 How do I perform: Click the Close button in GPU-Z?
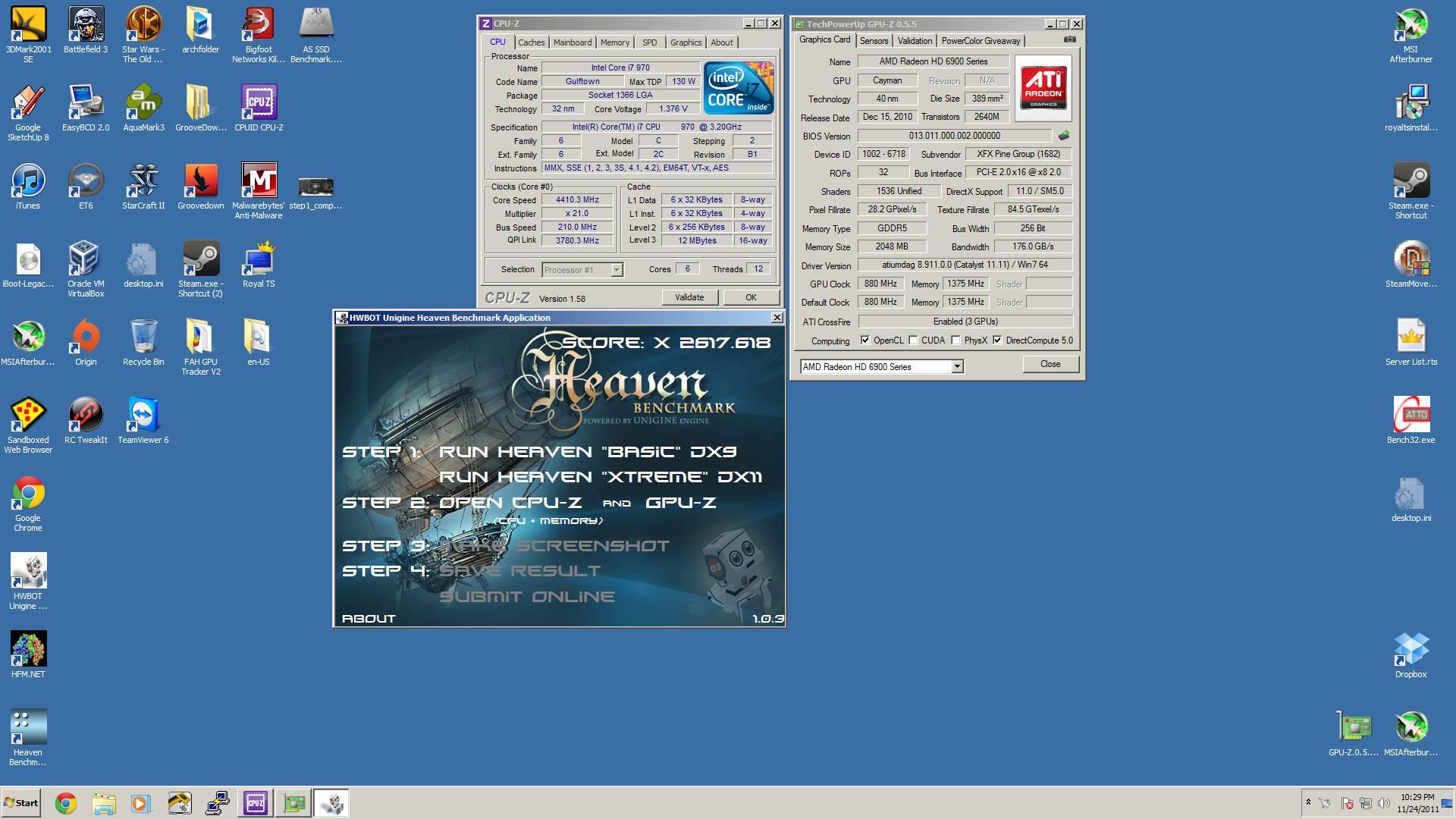(1050, 364)
